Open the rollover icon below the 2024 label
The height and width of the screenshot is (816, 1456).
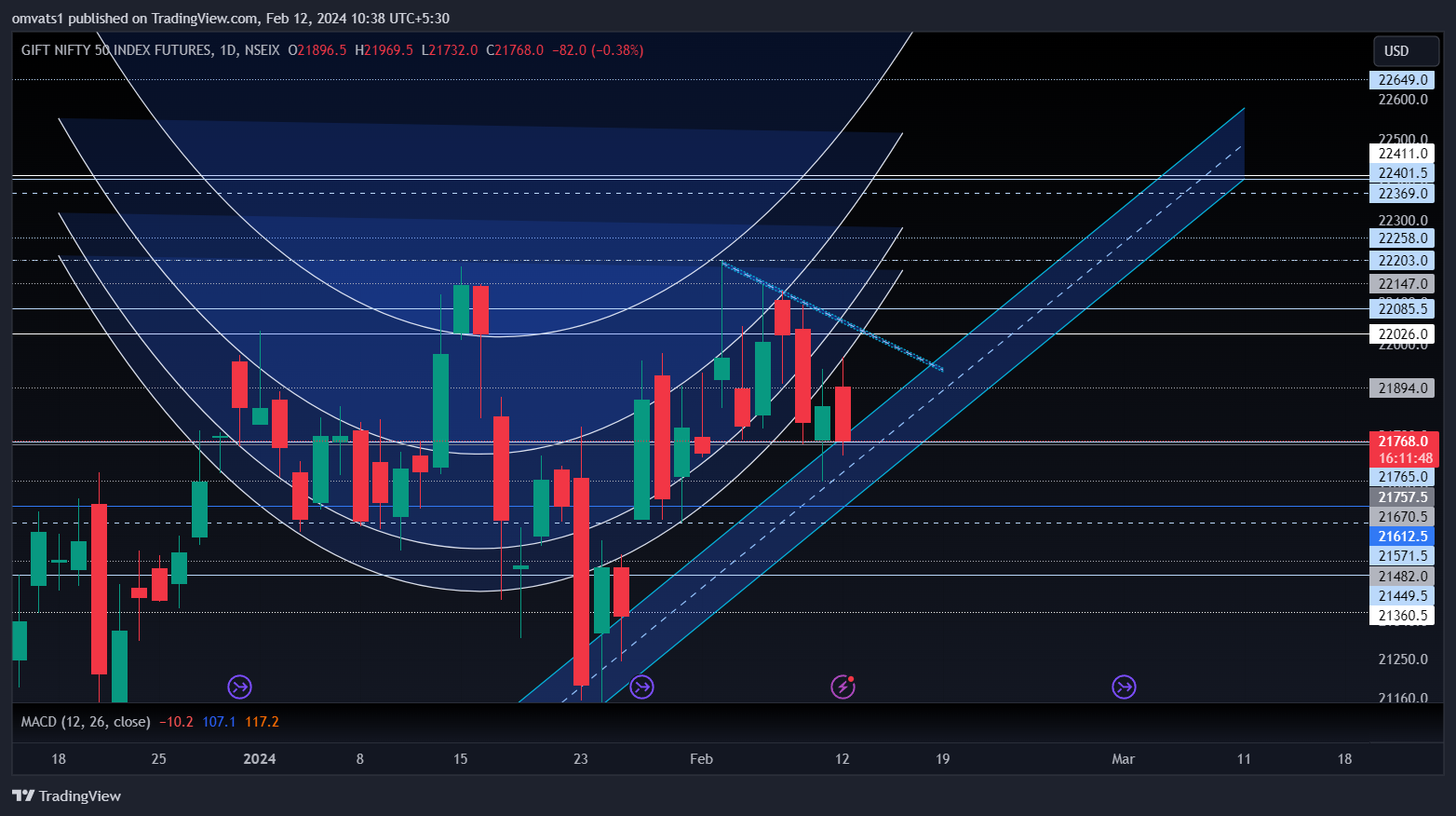click(240, 687)
